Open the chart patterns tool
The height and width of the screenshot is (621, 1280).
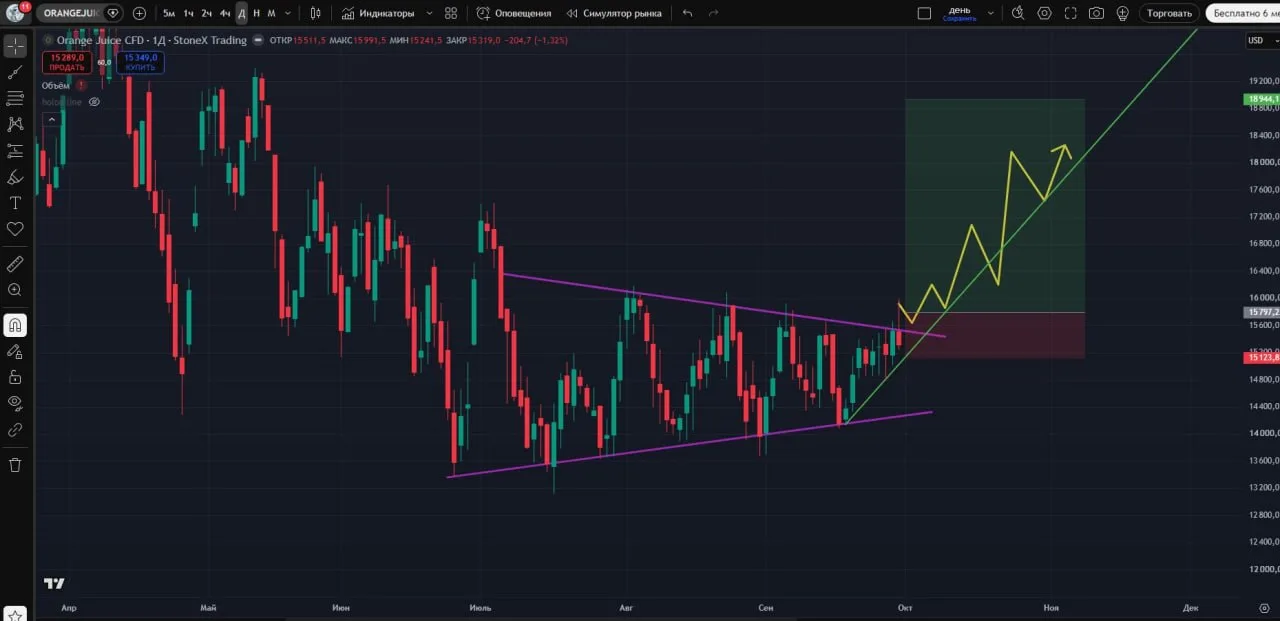15,124
